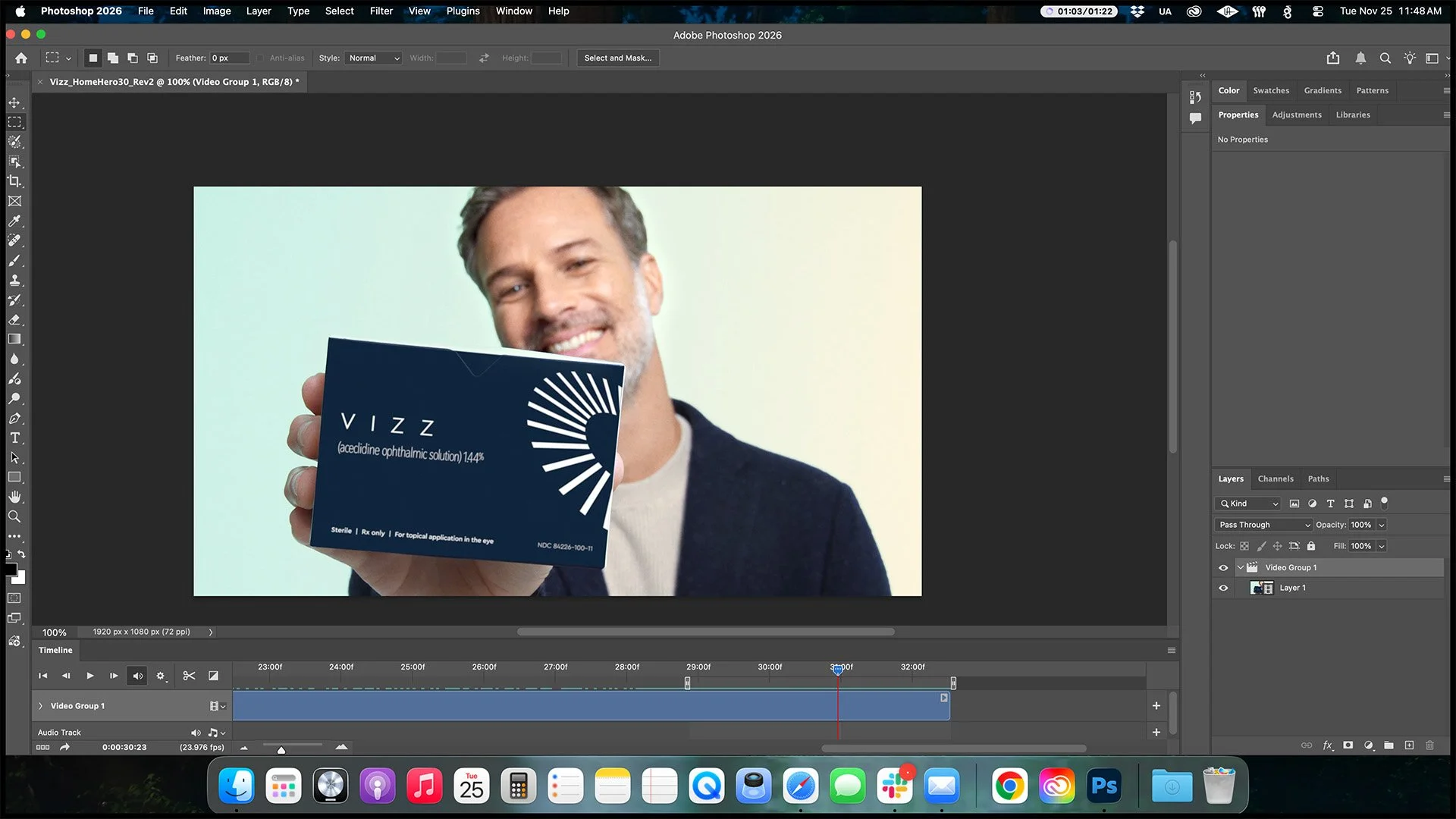Open the Filter menu
The image size is (1456, 819).
(381, 11)
